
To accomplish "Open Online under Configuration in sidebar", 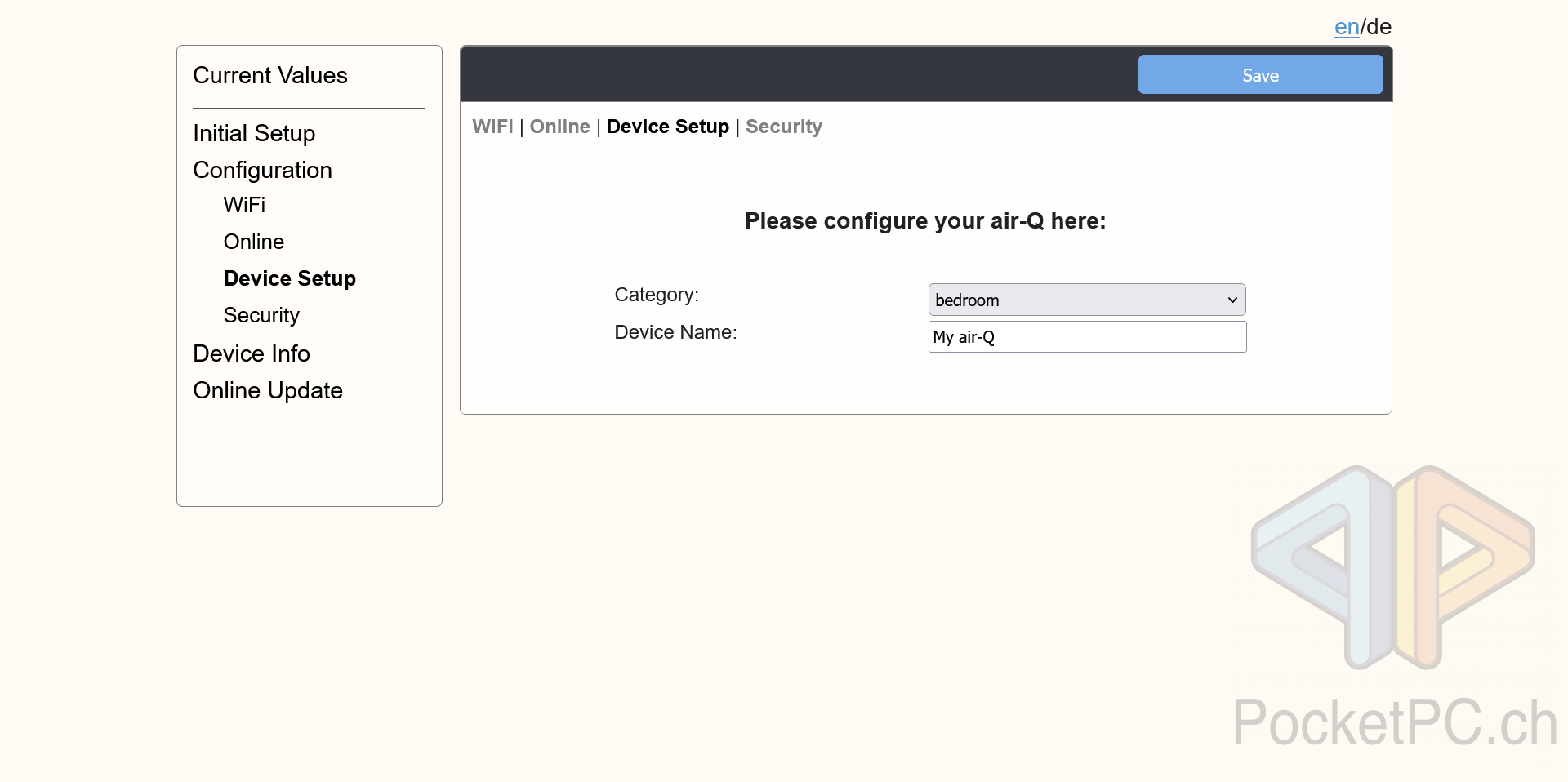I will point(254,242).
